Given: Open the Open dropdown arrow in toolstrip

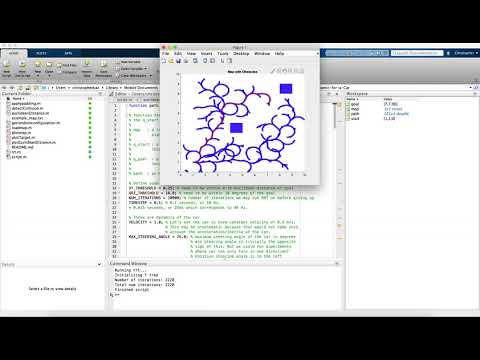Looking at the screenshot, I should tap(49, 76).
